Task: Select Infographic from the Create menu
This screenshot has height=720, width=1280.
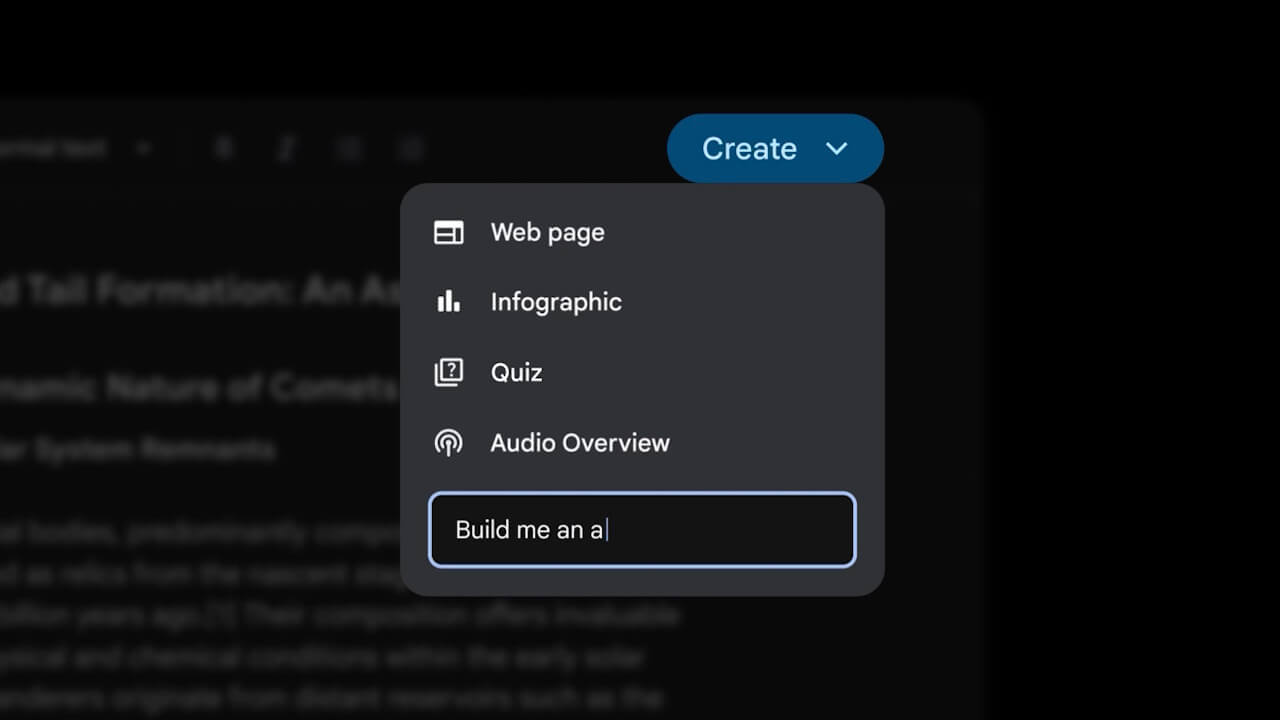Action: pos(642,302)
